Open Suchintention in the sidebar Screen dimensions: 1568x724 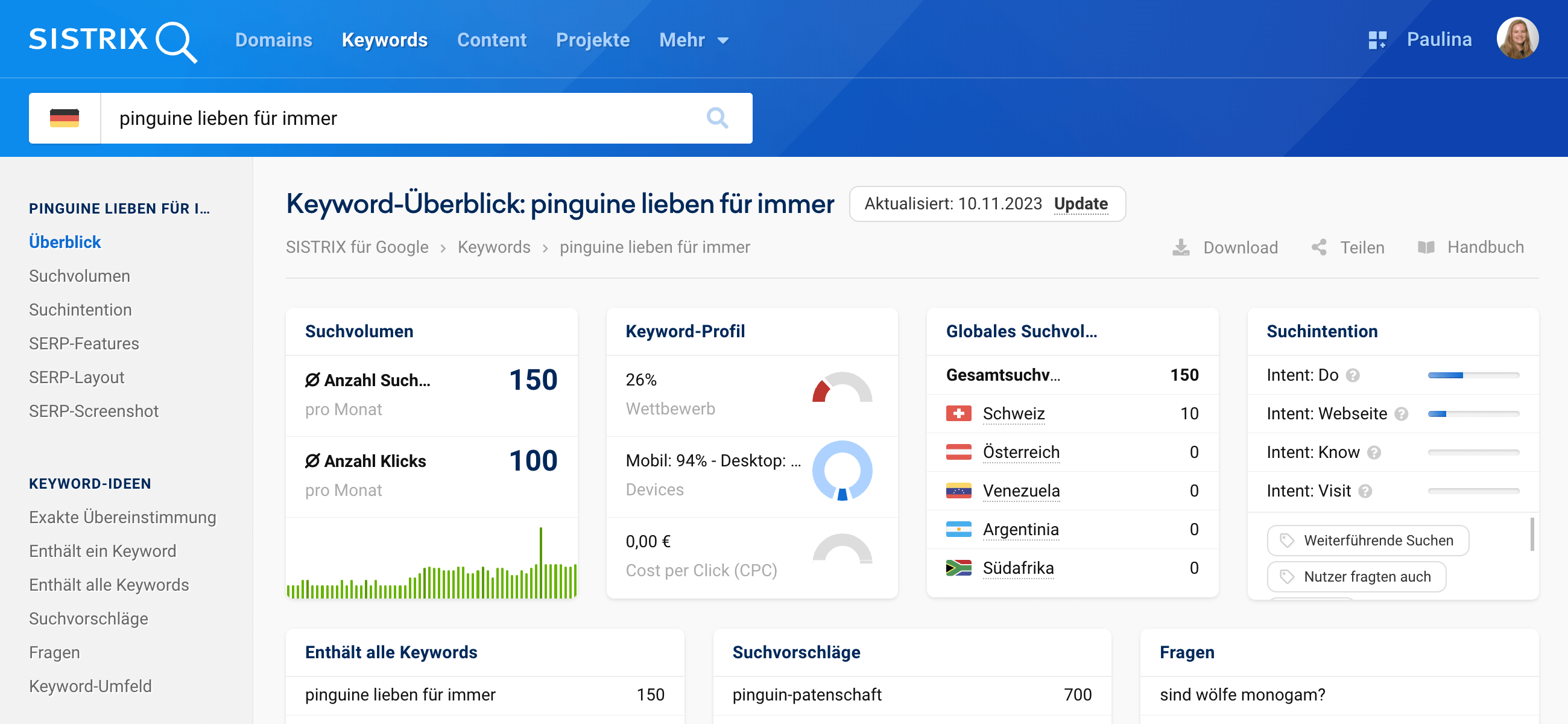[80, 310]
